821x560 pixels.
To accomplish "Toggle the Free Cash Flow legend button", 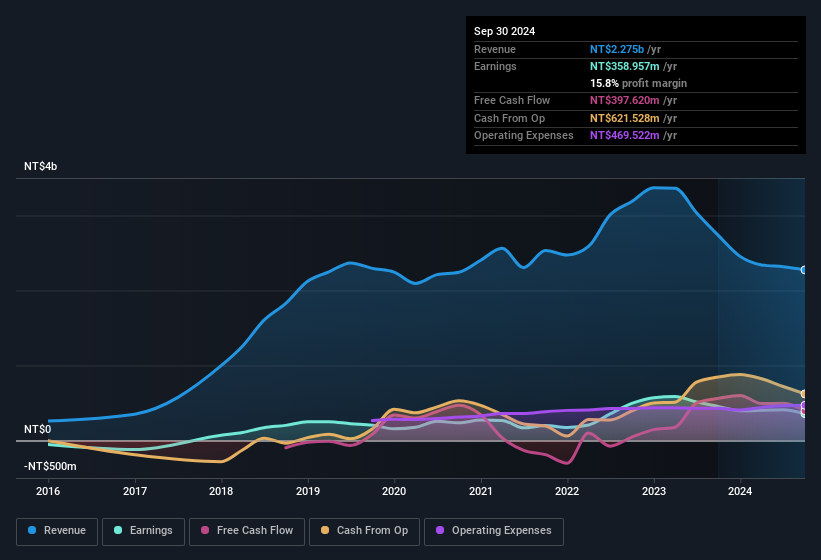I will 246,530.
